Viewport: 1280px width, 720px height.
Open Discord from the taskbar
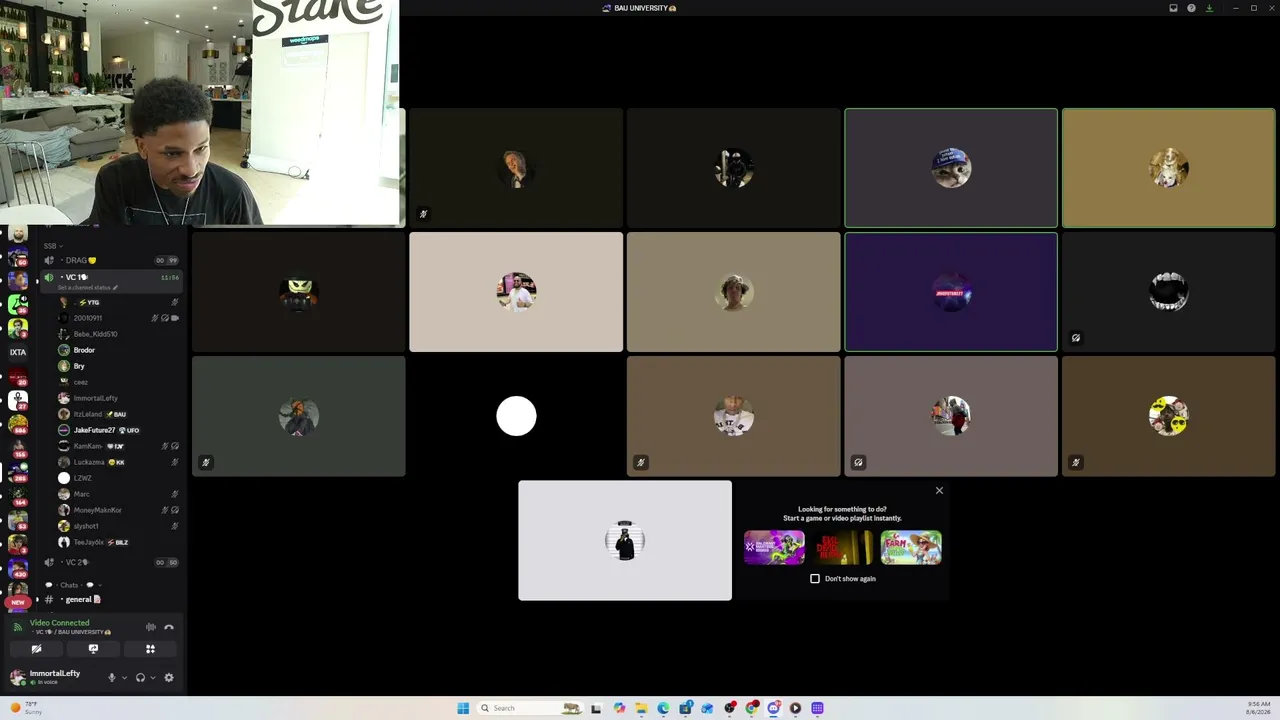pyautogui.click(x=773, y=708)
